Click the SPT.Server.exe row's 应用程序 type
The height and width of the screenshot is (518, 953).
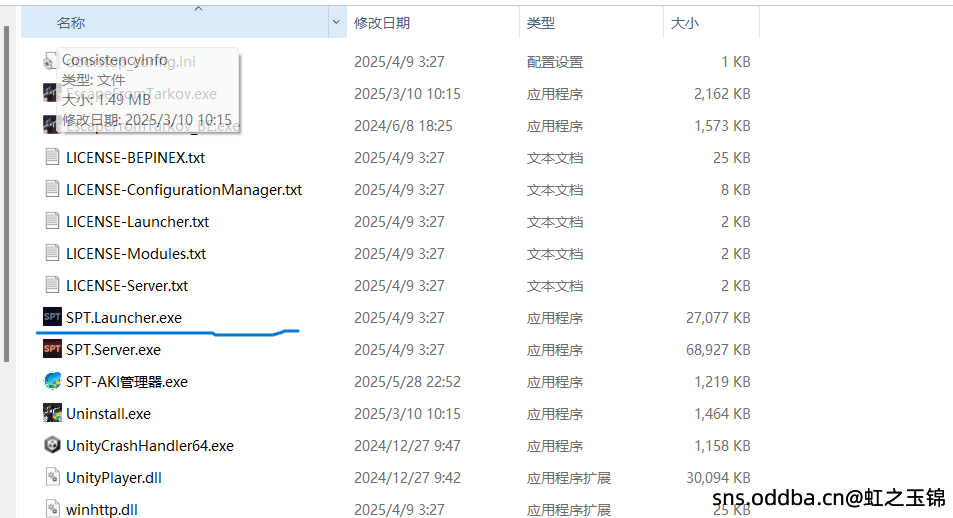(x=555, y=350)
